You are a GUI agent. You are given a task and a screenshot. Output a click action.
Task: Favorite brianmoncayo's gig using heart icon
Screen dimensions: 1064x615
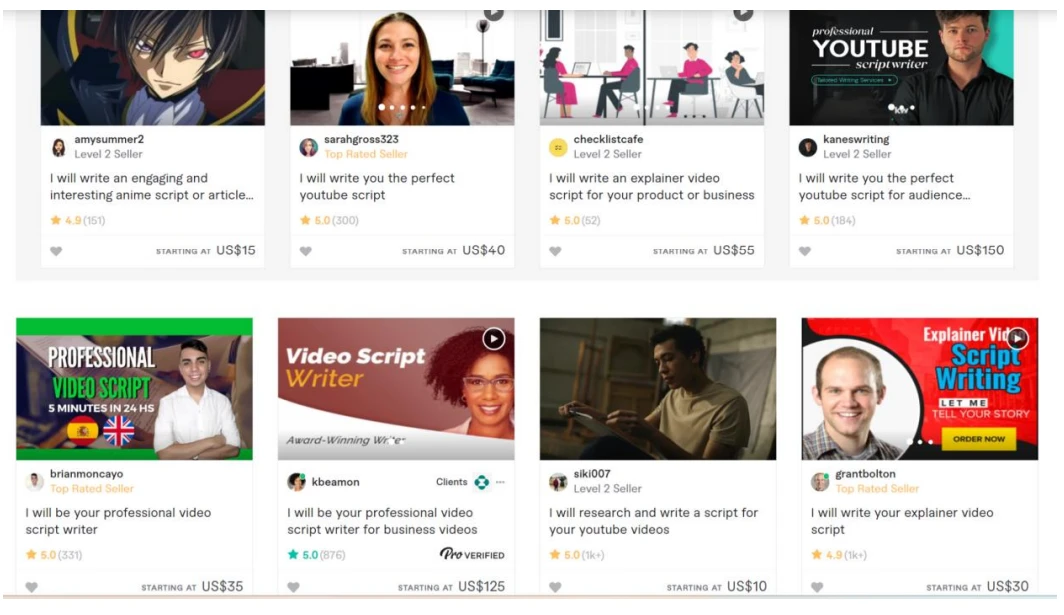tap(32, 587)
